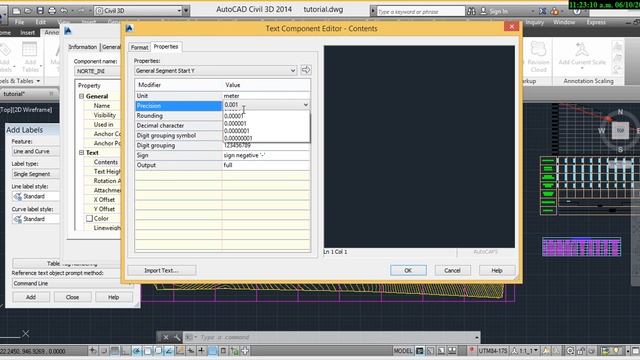Click the binoculars search icon in title bar
The image size is (640, 360).
[x=471, y=11]
